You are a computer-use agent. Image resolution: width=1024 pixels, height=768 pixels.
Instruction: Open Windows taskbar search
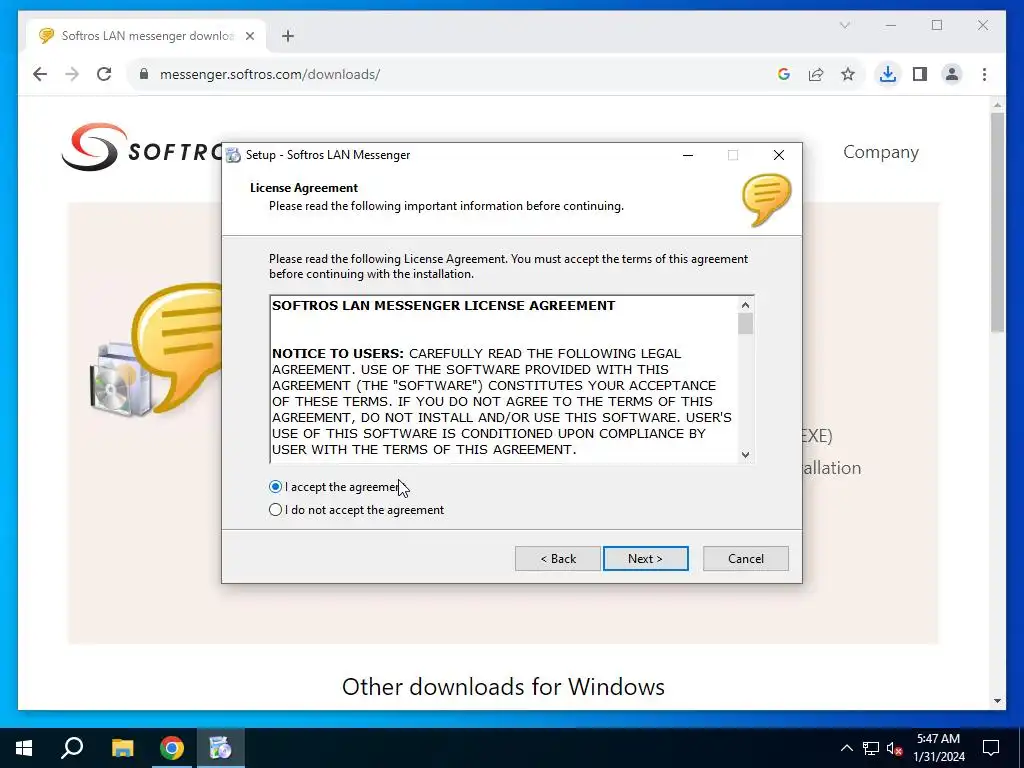pyautogui.click(x=72, y=748)
